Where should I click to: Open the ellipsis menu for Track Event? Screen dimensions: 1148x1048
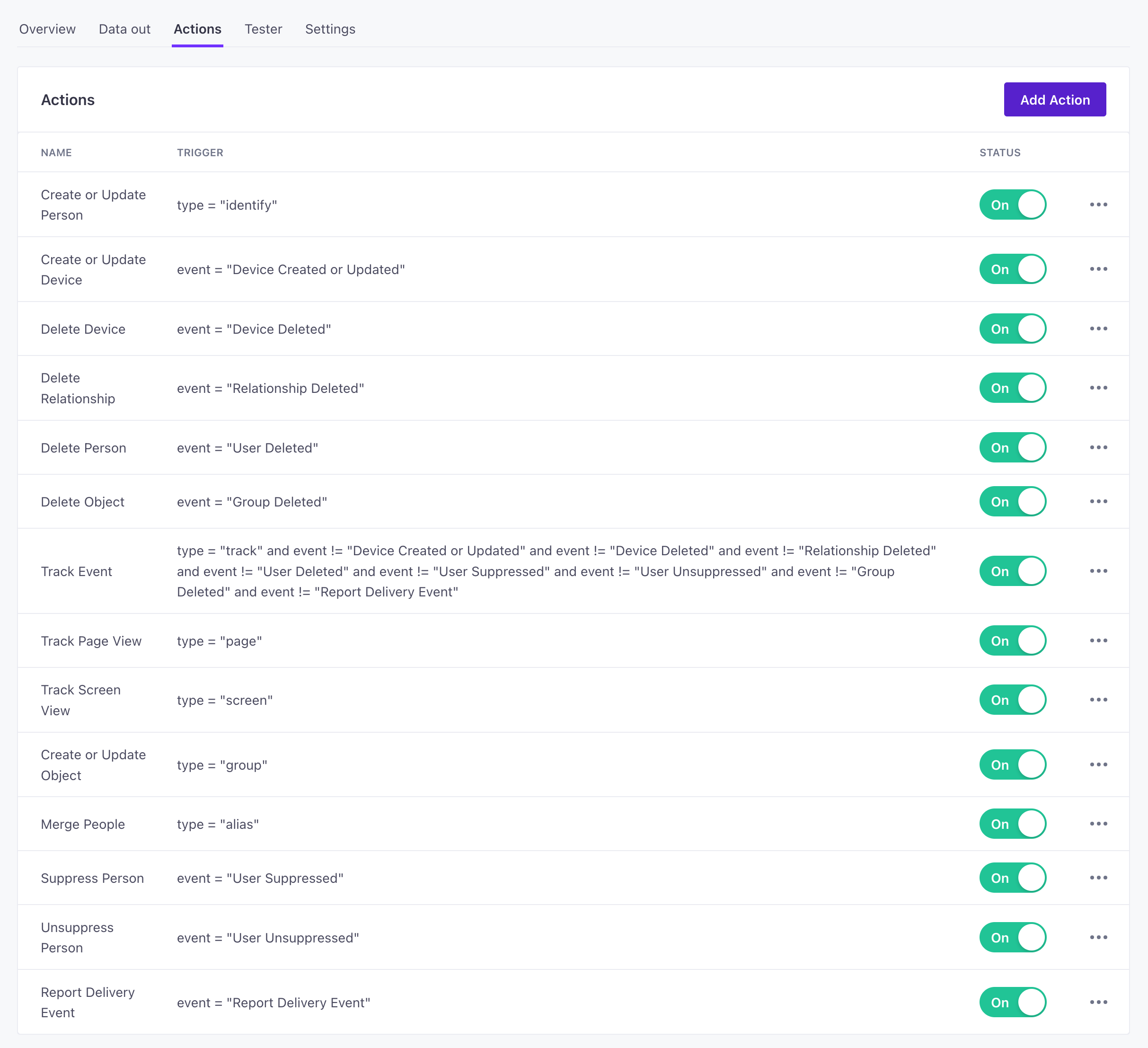(1098, 571)
